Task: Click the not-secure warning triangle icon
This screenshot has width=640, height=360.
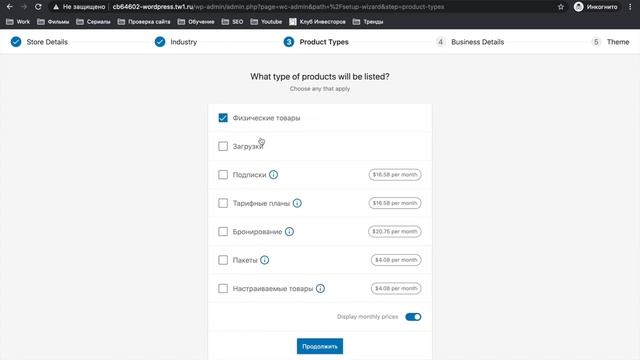Action: point(56,7)
